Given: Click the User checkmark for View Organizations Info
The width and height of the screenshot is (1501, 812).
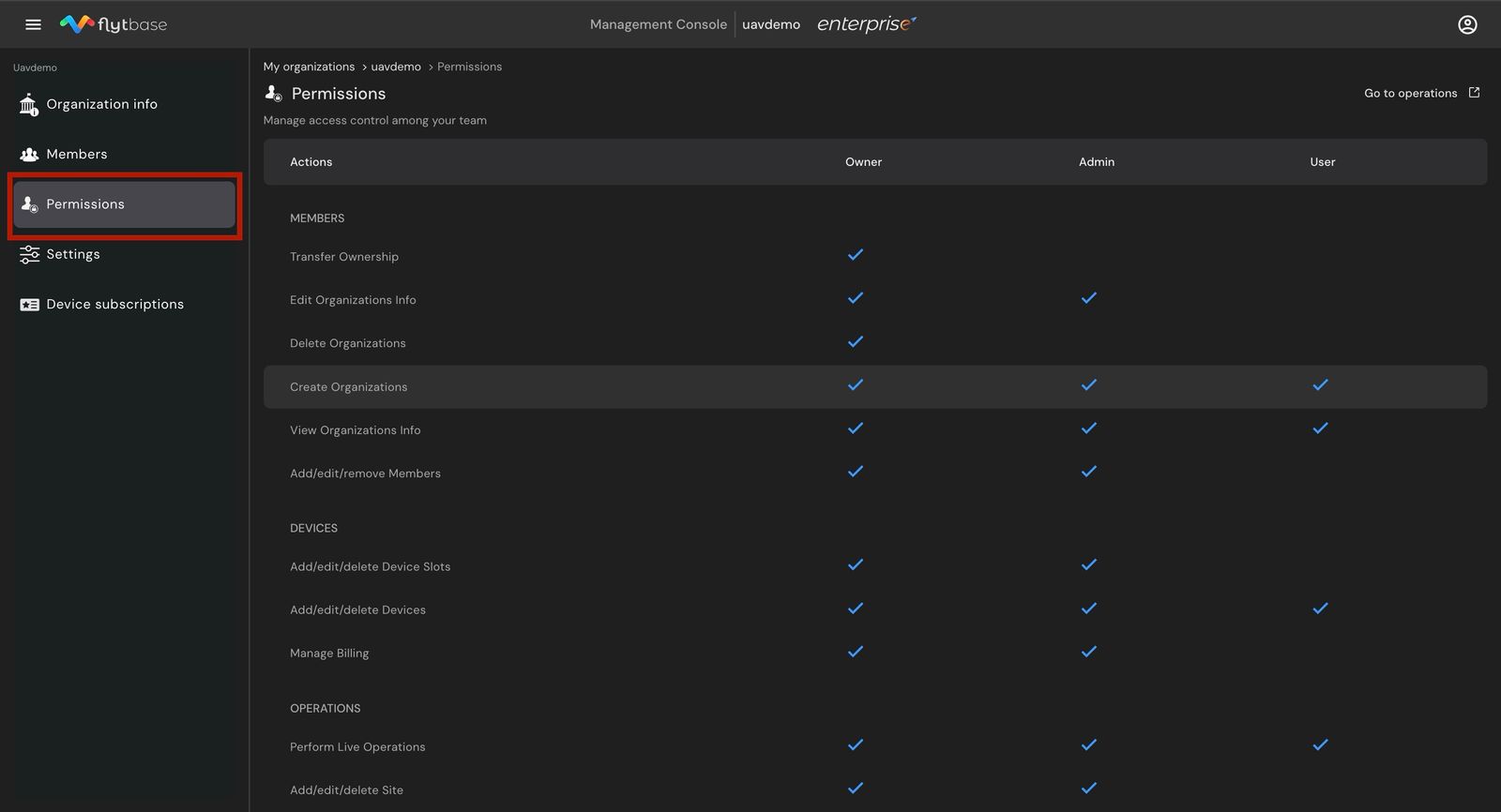Looking at the screenshot, I should coord(1320,428).
